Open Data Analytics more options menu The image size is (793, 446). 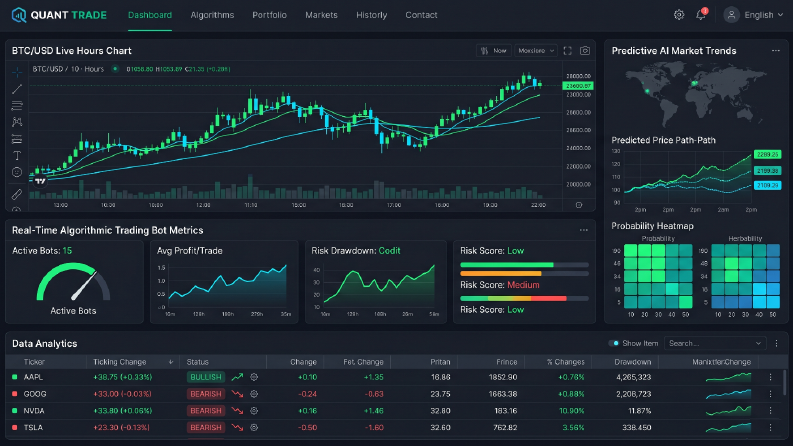tap(777, 343)
